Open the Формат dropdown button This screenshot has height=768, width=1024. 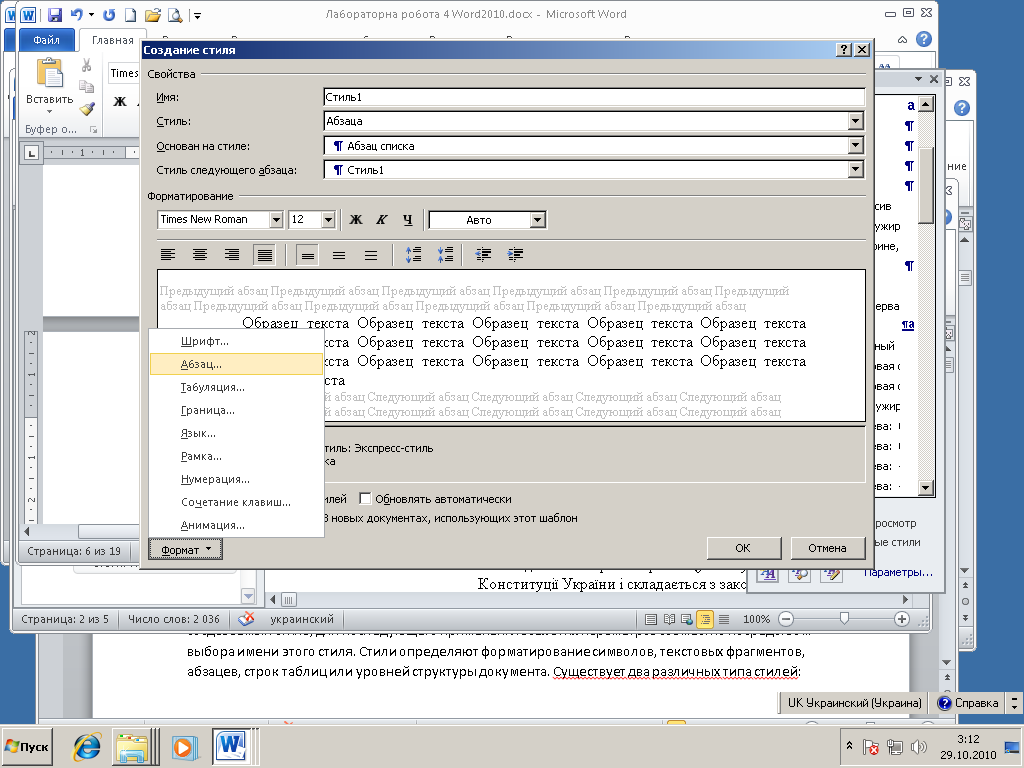(x=185, y=550)
